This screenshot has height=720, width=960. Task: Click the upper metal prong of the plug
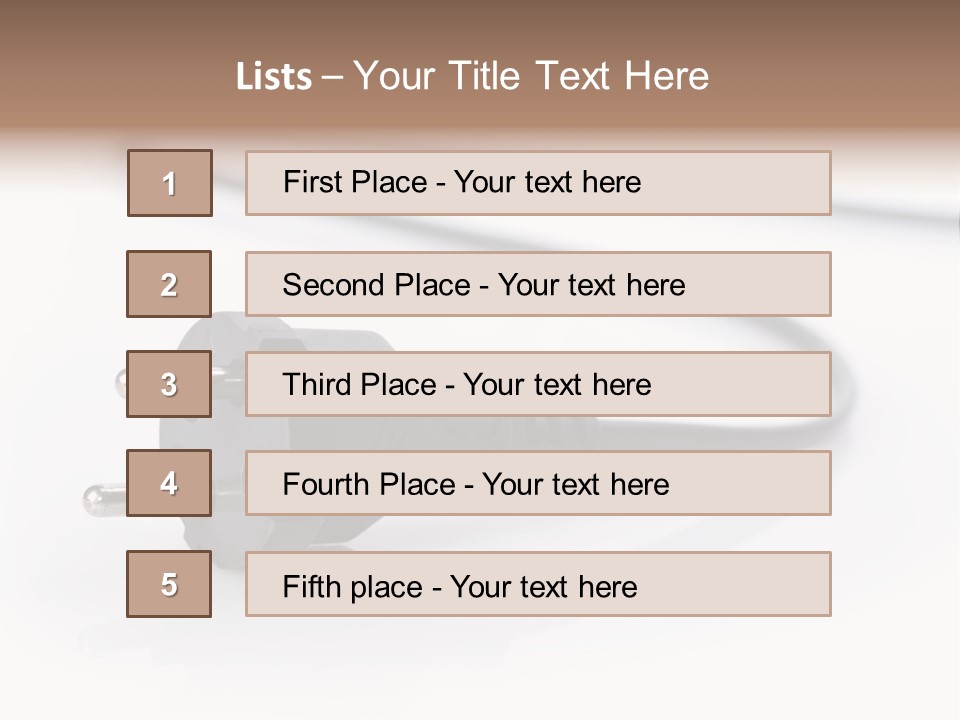click(123, 381)
